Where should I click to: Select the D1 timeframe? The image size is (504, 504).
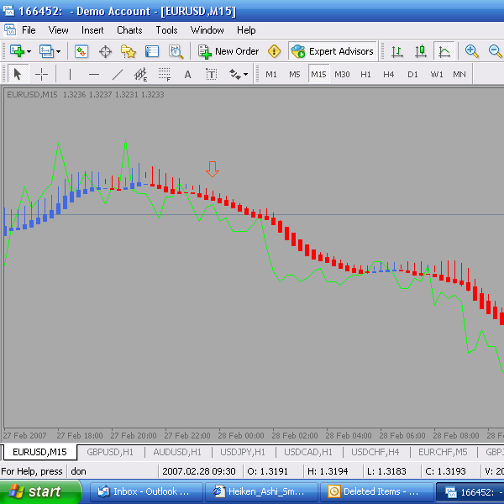pyautogui.click(x=413, y=74)
